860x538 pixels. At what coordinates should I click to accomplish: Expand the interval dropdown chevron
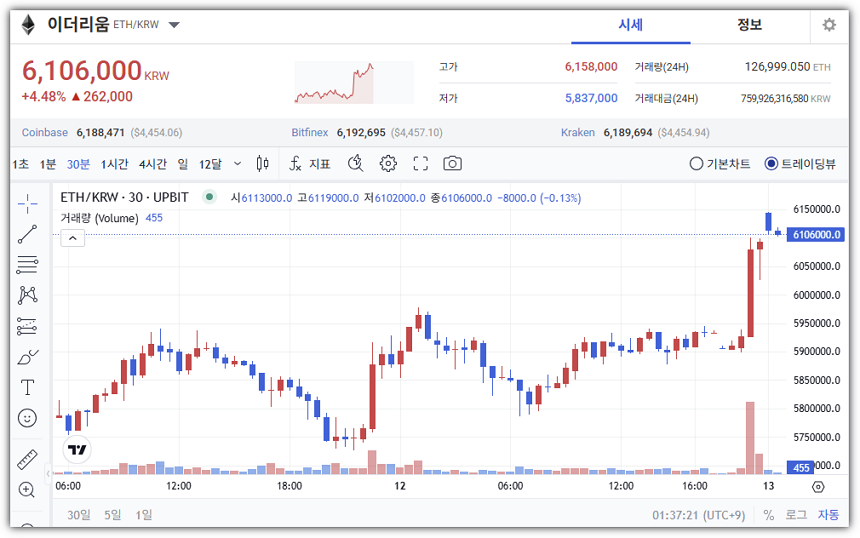point(237,163)
